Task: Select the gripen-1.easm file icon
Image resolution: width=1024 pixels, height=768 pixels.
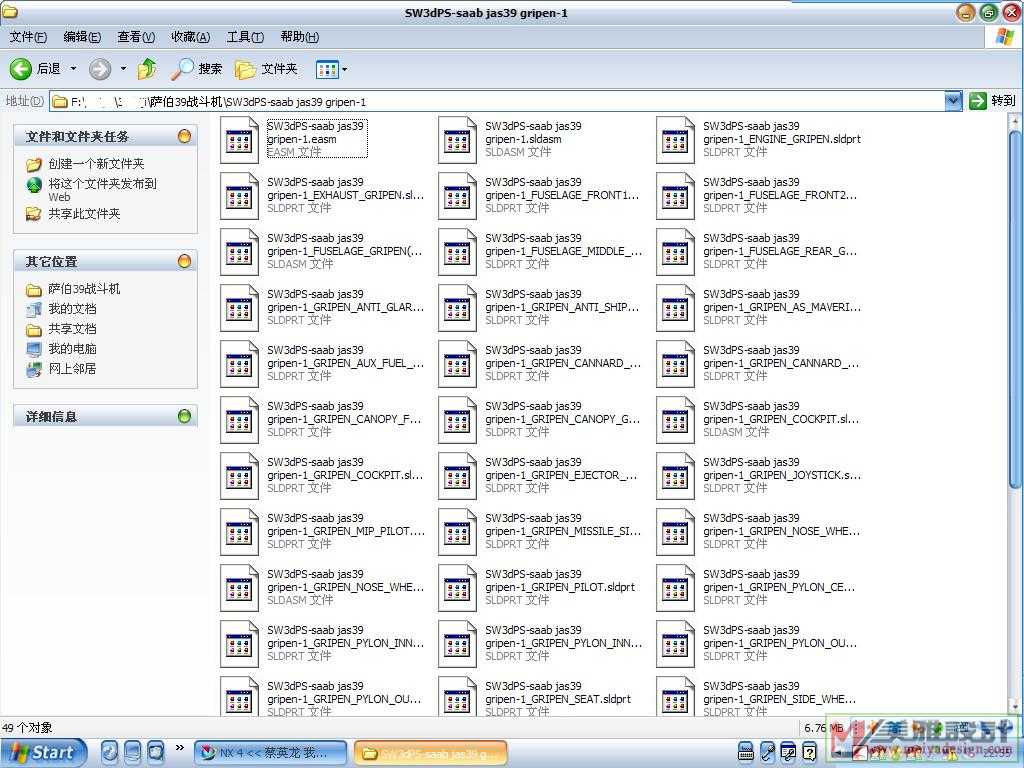Action: click(239, 139)
